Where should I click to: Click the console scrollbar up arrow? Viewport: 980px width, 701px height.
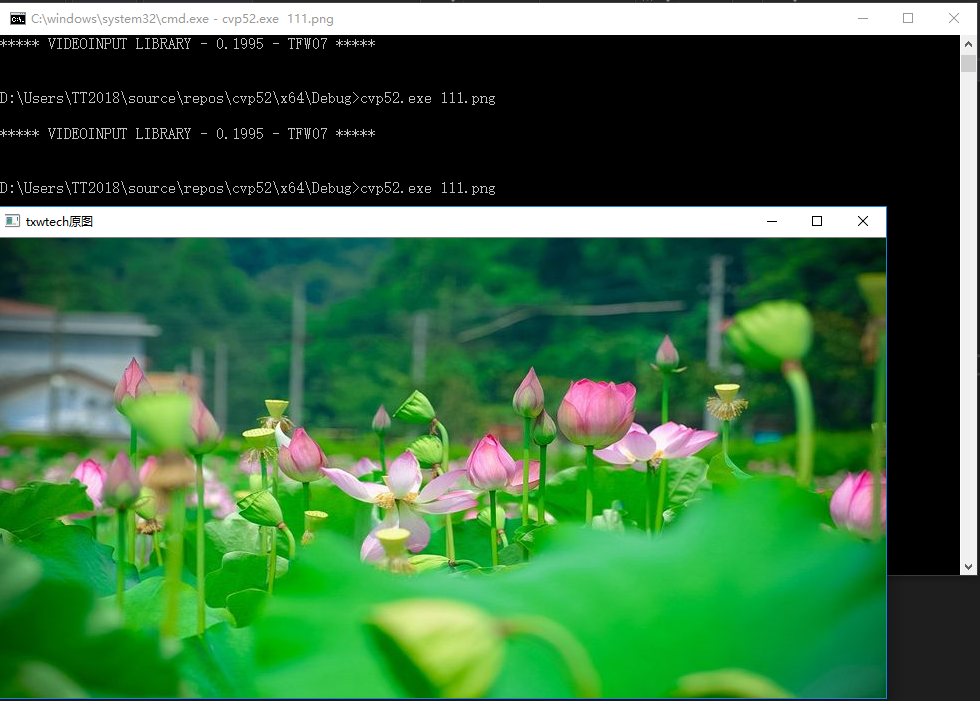coord(968,44)
